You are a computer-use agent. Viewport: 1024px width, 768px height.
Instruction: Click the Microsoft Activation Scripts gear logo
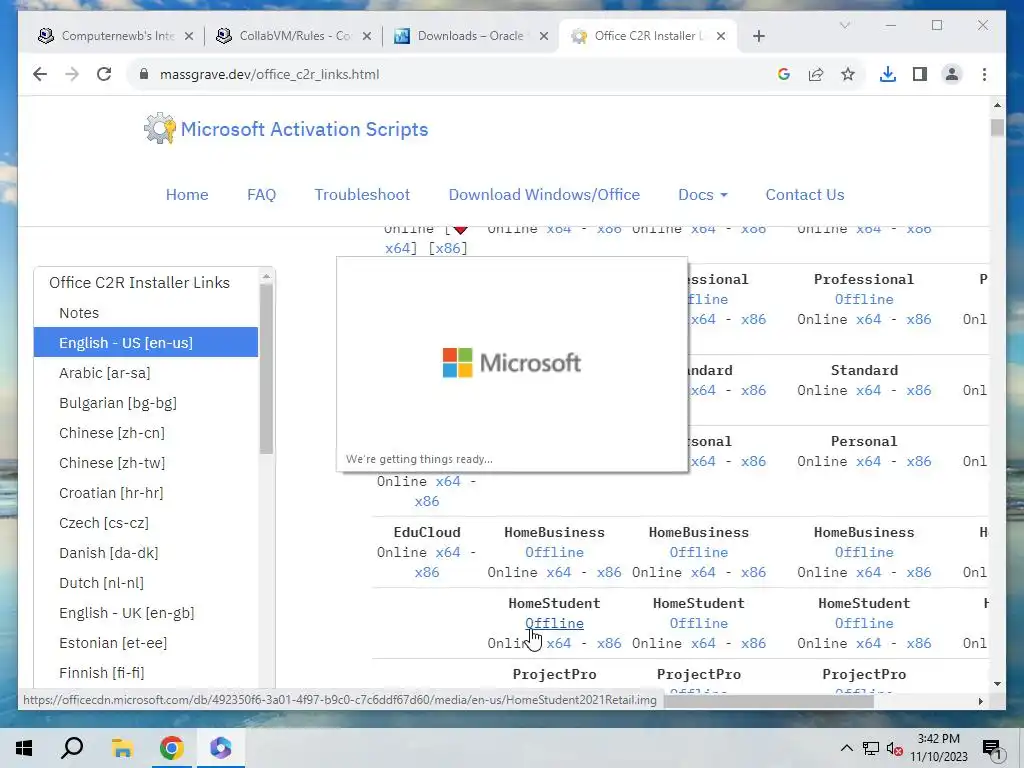tap(159, 129)
